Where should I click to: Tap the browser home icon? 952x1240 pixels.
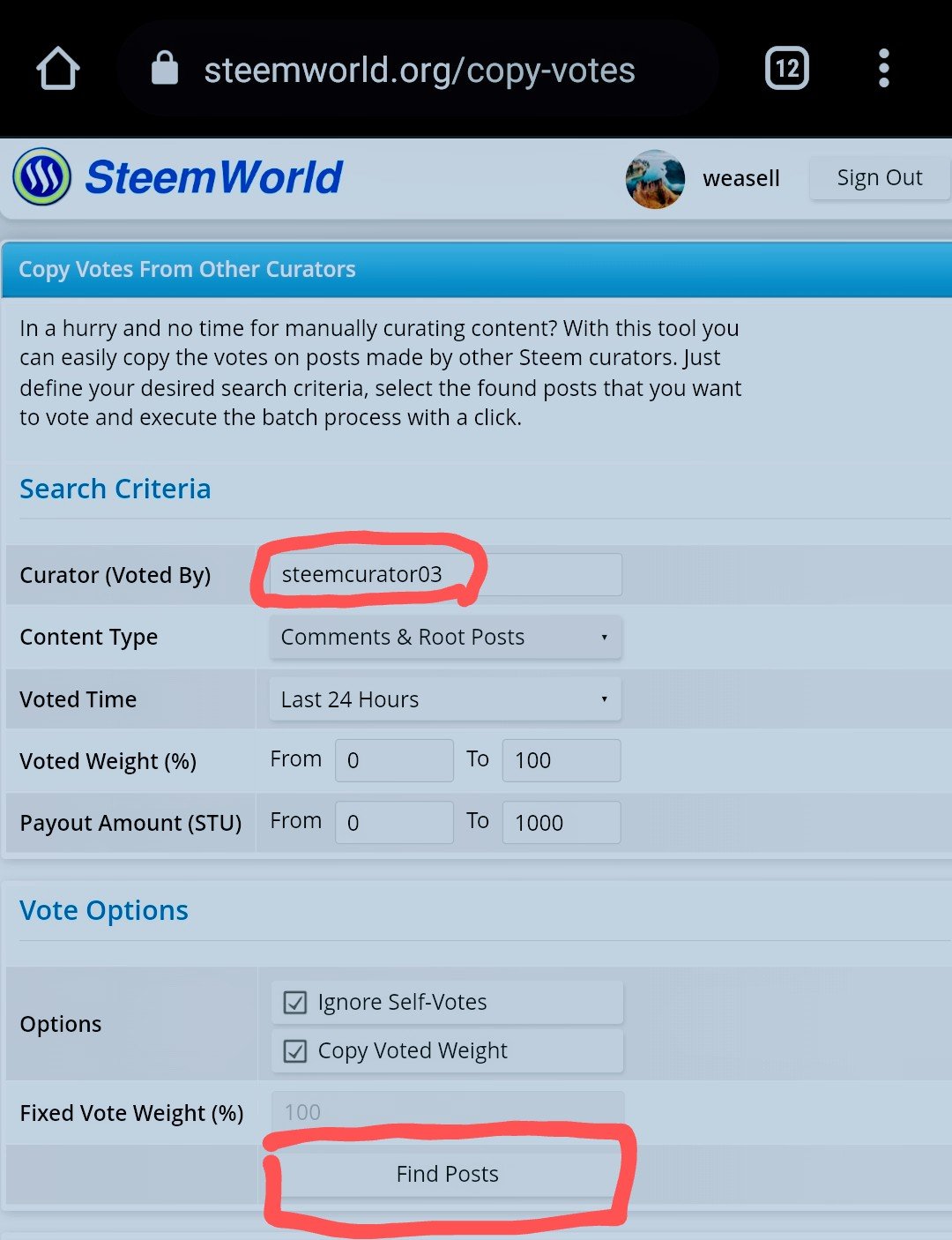pos(58,69)
